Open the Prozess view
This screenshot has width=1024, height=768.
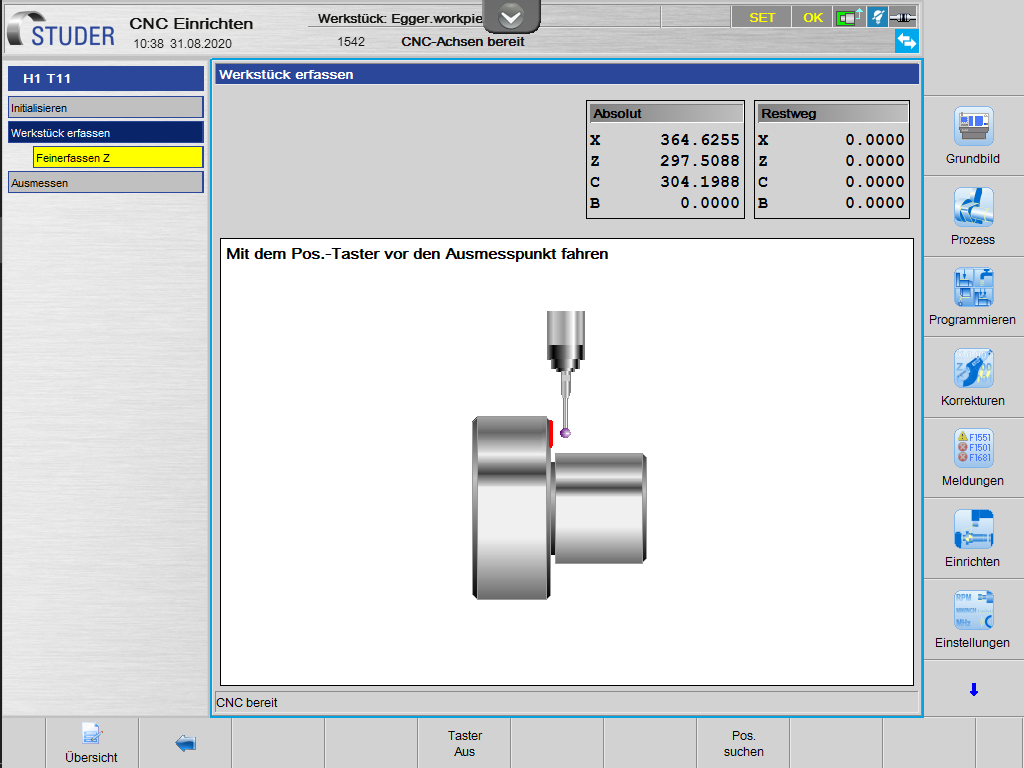973,217
